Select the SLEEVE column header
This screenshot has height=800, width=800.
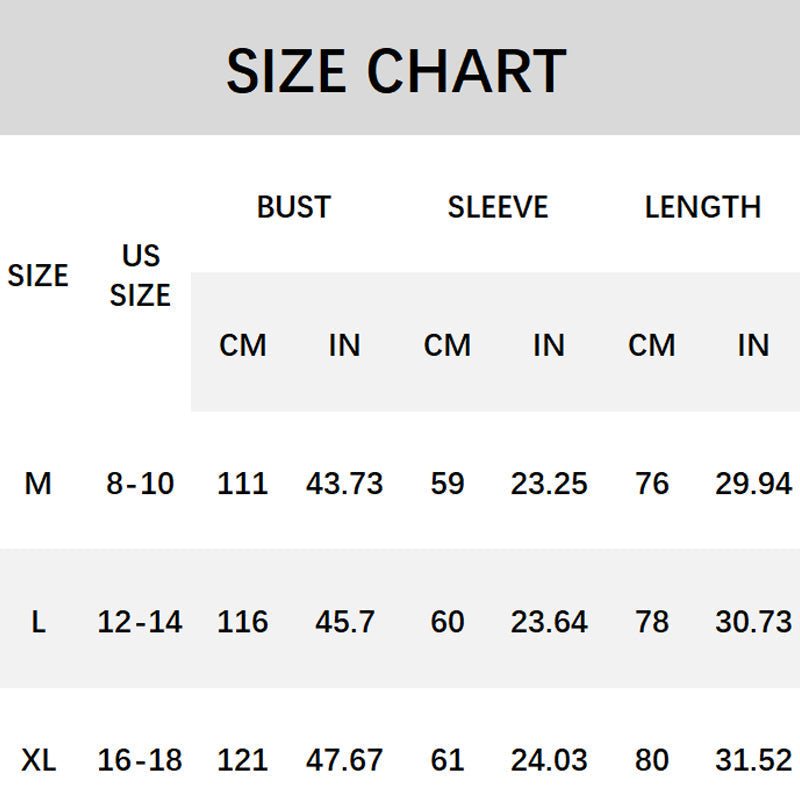[x=498, y=207]
